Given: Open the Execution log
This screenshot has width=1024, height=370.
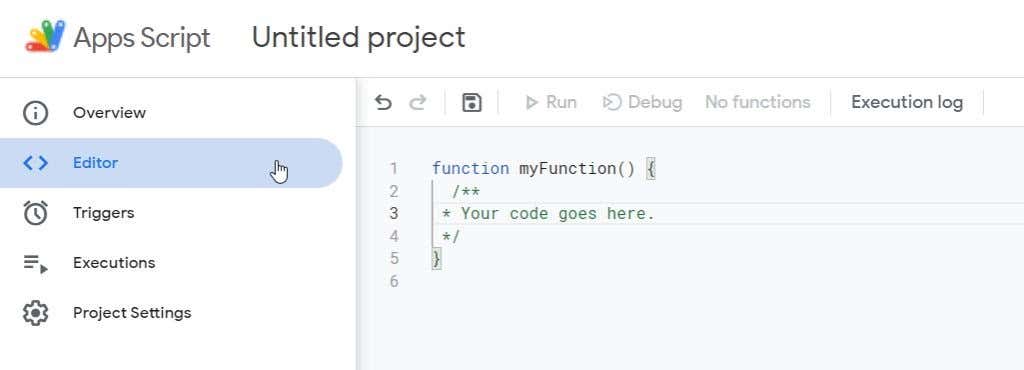Looking at the screenshot, I should 906,102.
